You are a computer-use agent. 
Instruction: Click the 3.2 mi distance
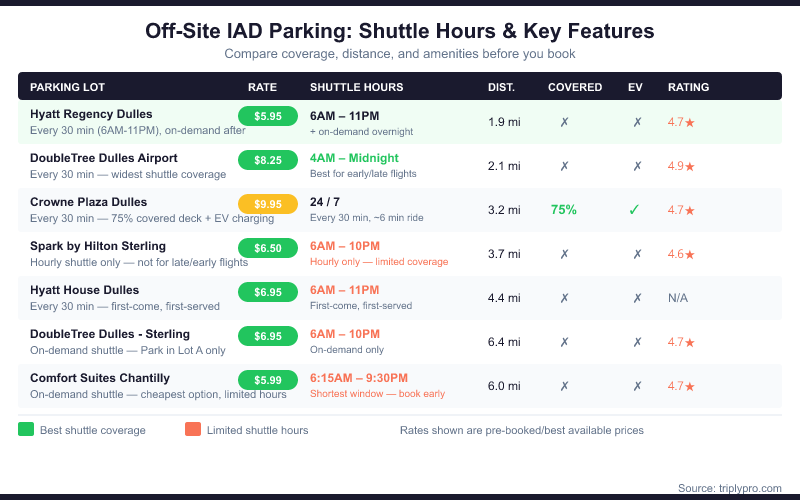504,210
